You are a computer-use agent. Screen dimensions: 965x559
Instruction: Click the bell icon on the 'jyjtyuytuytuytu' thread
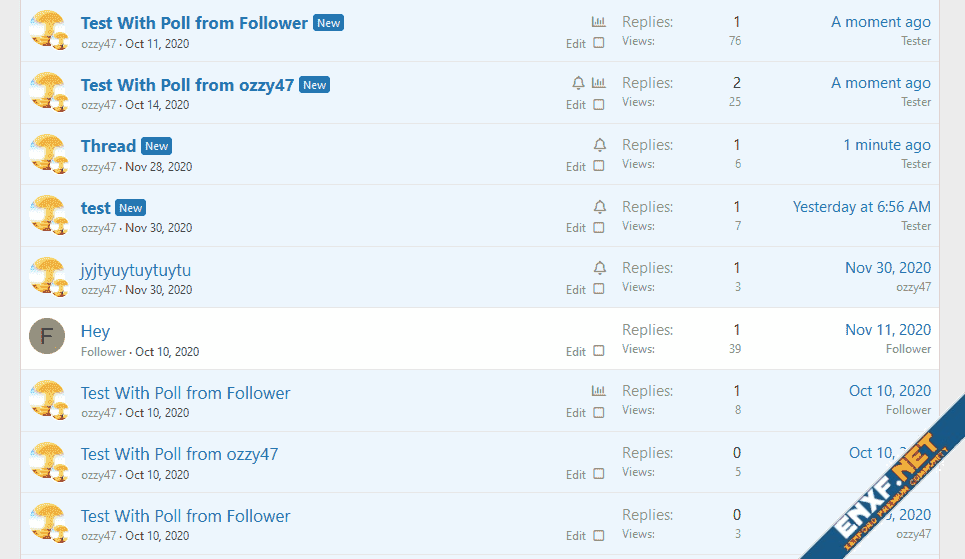tap(599, 268)
